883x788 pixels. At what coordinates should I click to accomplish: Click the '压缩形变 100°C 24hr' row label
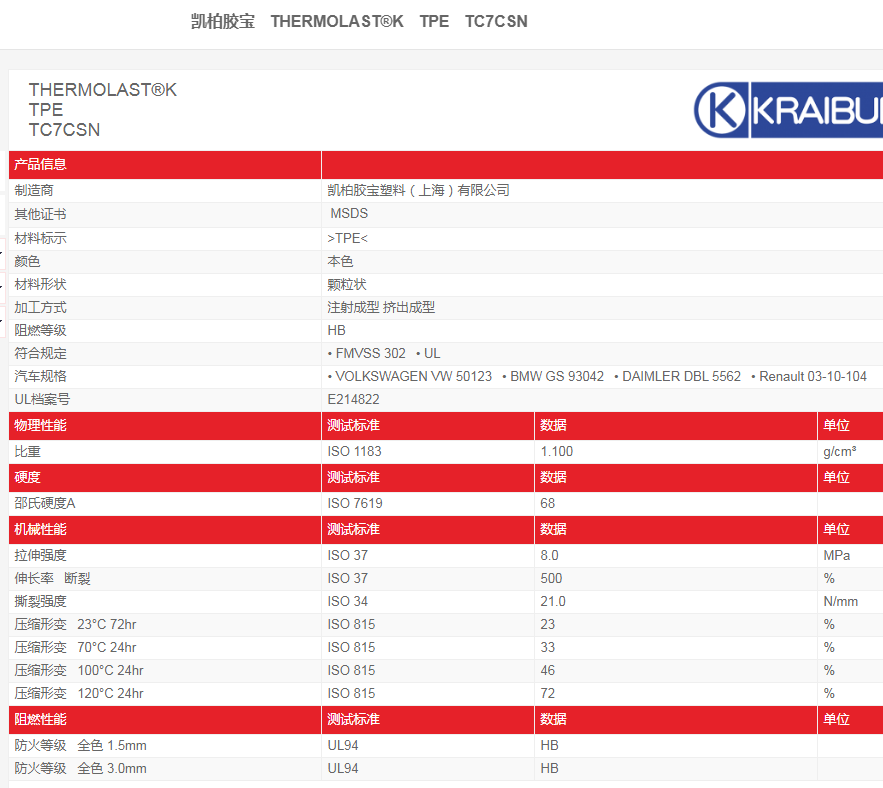pyautogui.click(x=79, y=670)
